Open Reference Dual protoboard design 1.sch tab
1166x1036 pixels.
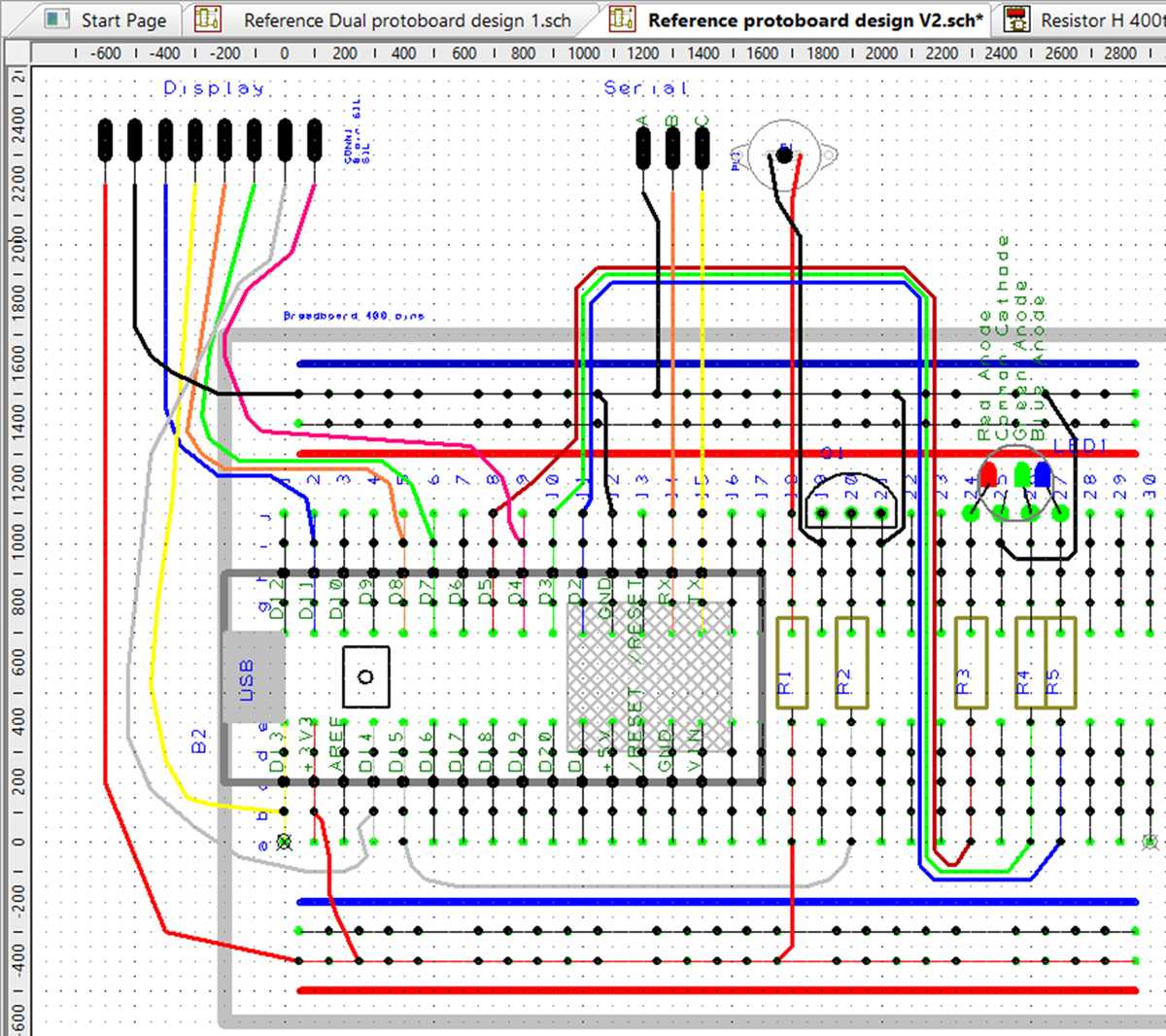pos(389,19)
